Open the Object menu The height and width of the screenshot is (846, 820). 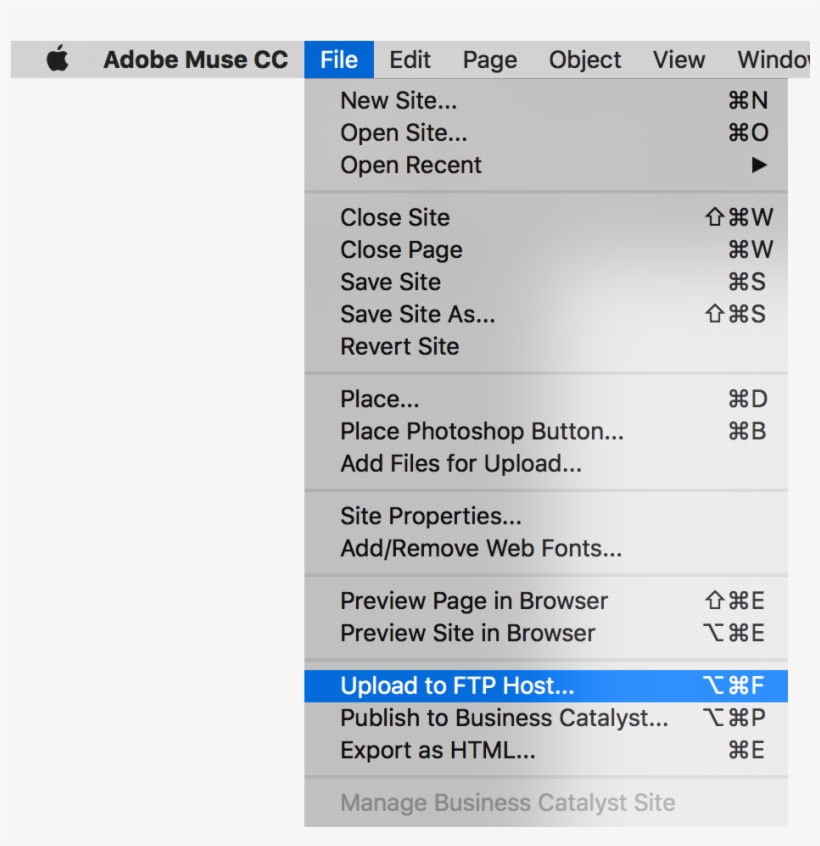[x=583, y=60]
